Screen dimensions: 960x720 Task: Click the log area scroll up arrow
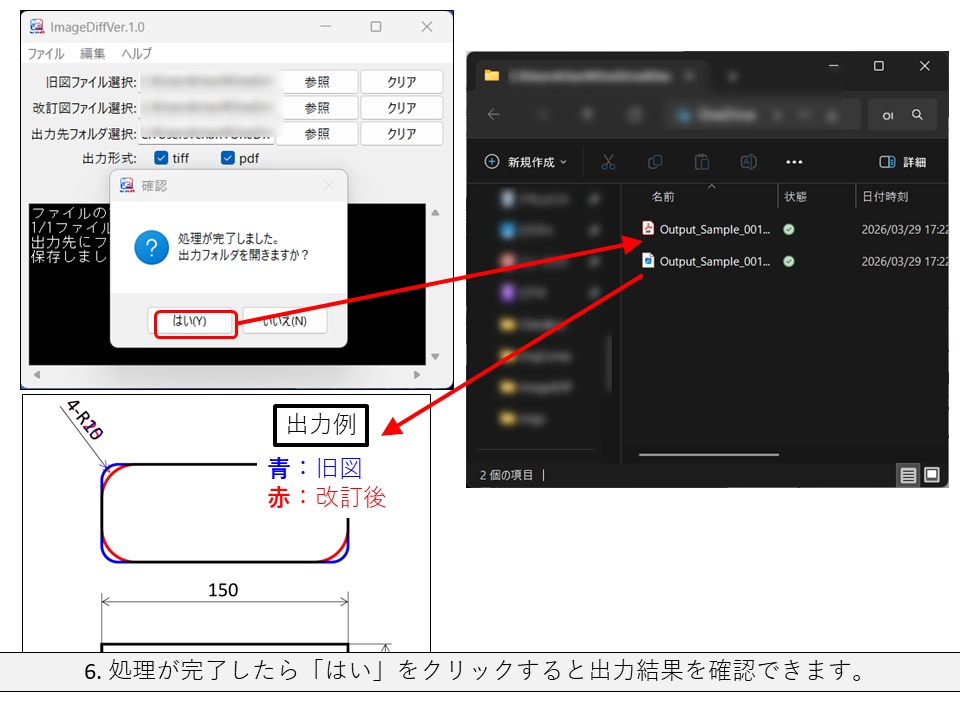pos(435,212)
